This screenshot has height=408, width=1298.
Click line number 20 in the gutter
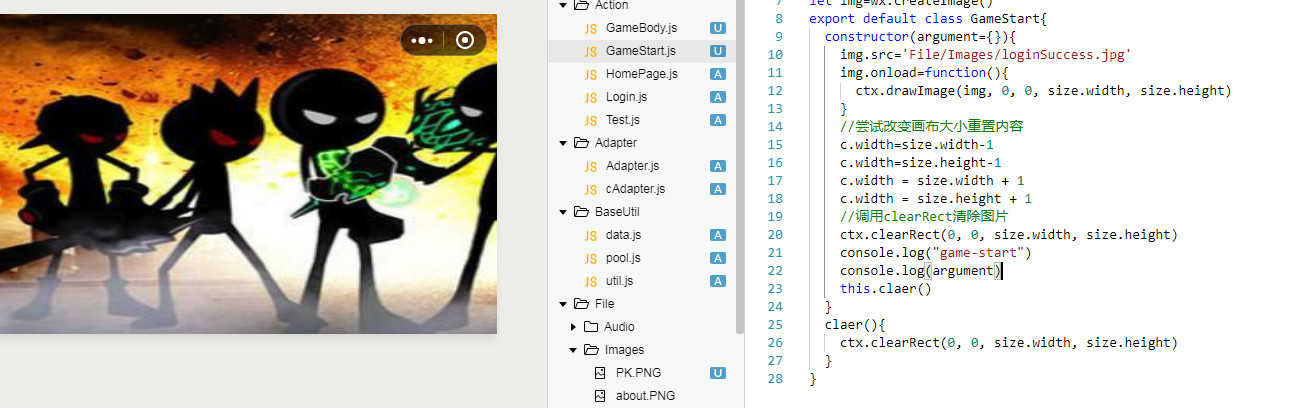(x=775, y=235)
